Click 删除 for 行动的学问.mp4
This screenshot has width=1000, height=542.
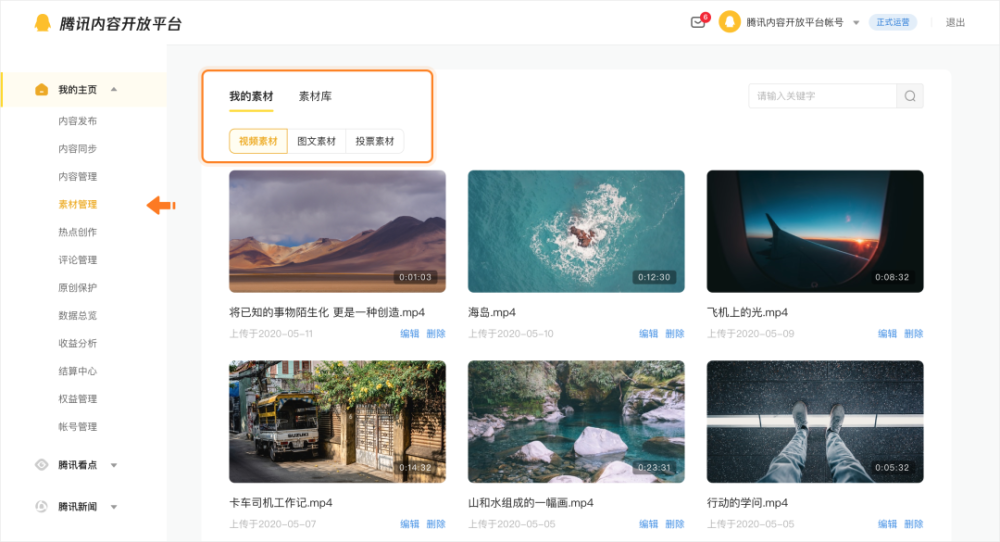click(914, 524)
